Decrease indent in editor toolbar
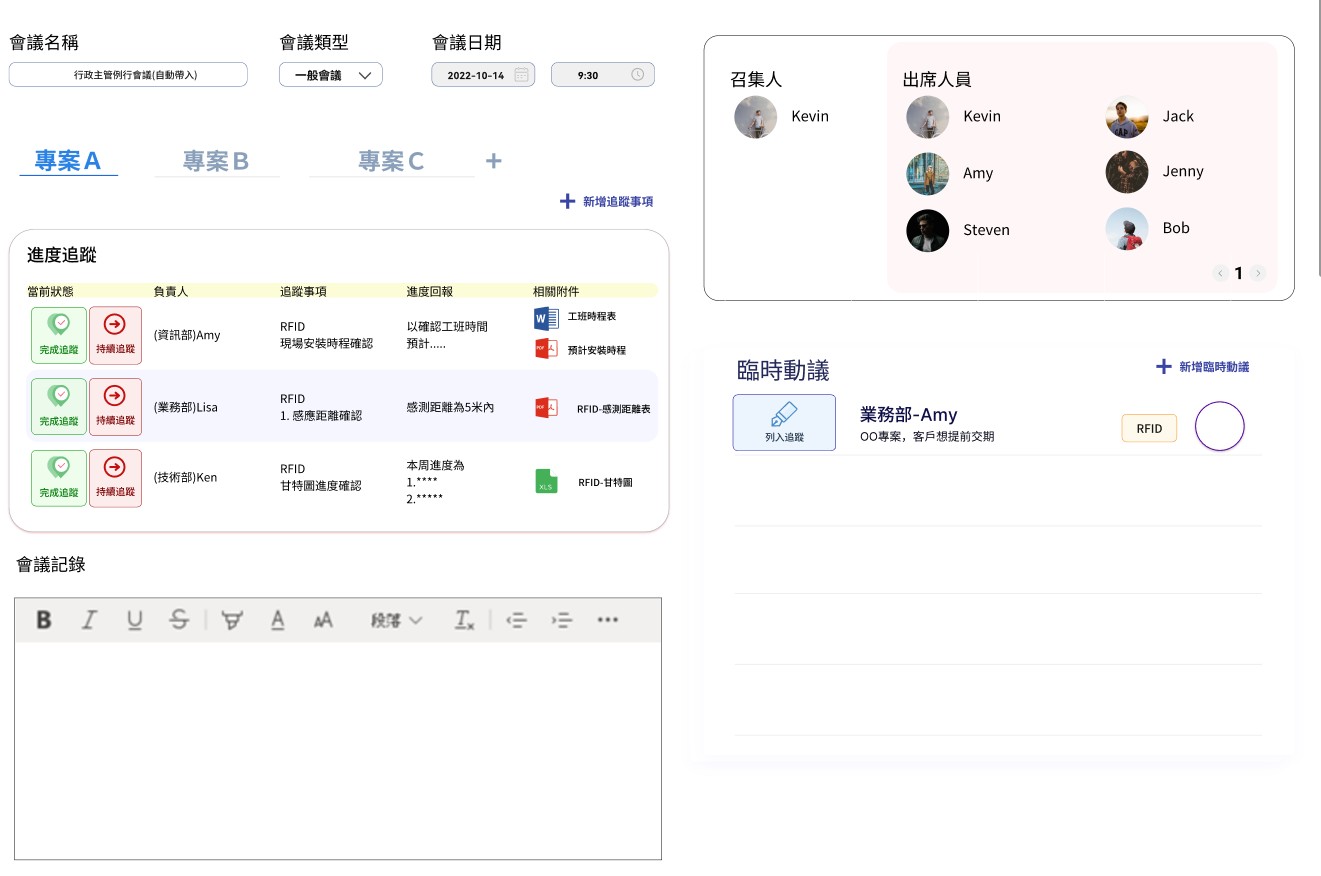 517,620
